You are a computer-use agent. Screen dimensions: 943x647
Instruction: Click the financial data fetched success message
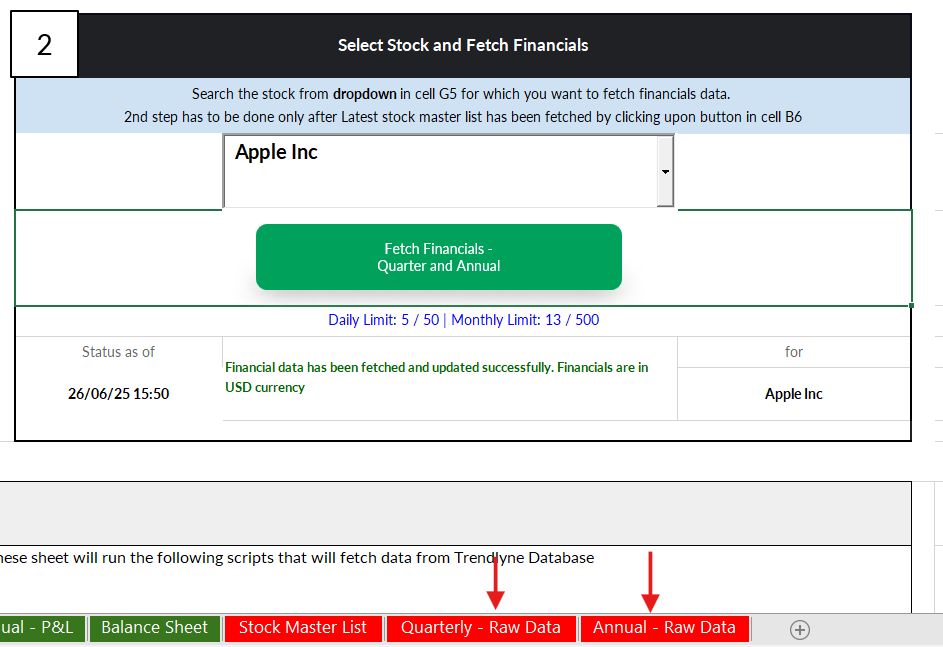(437, 377)
